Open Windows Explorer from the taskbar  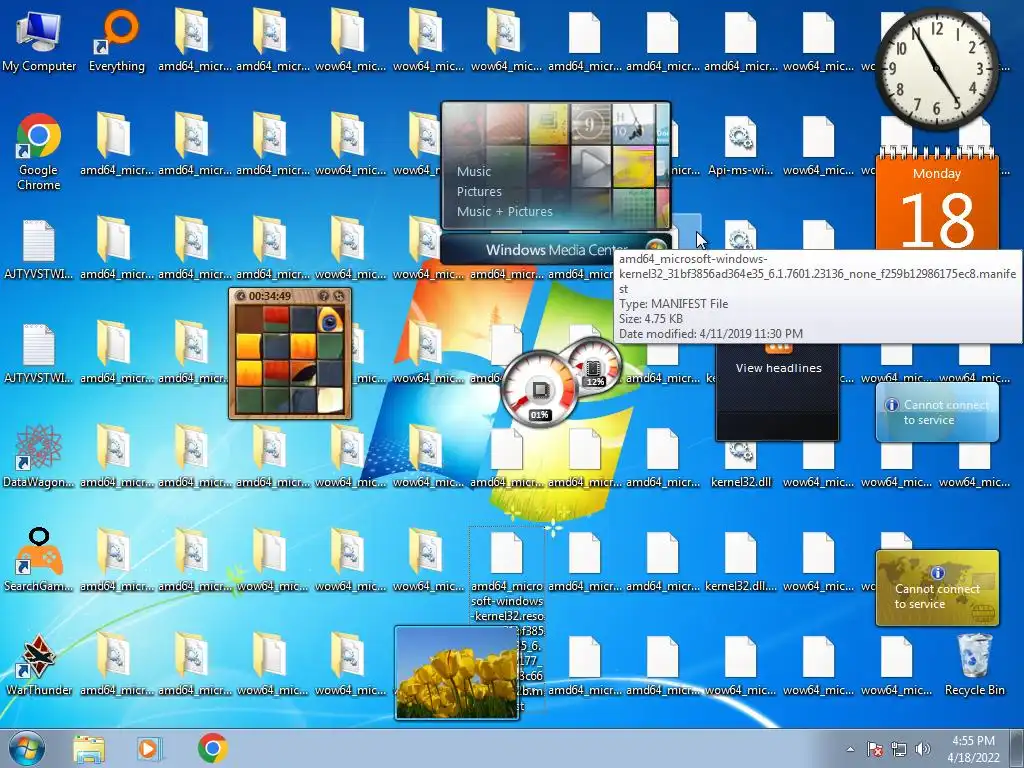coord(89,748)
